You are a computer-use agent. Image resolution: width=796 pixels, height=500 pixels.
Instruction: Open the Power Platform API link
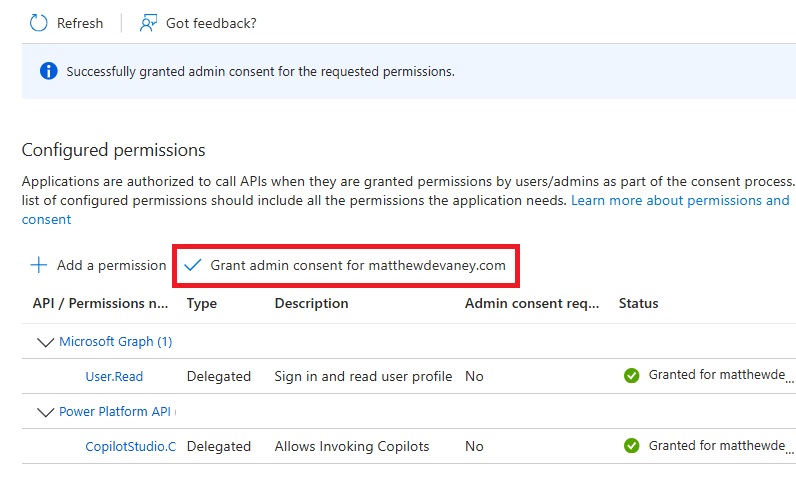(117, 412)
